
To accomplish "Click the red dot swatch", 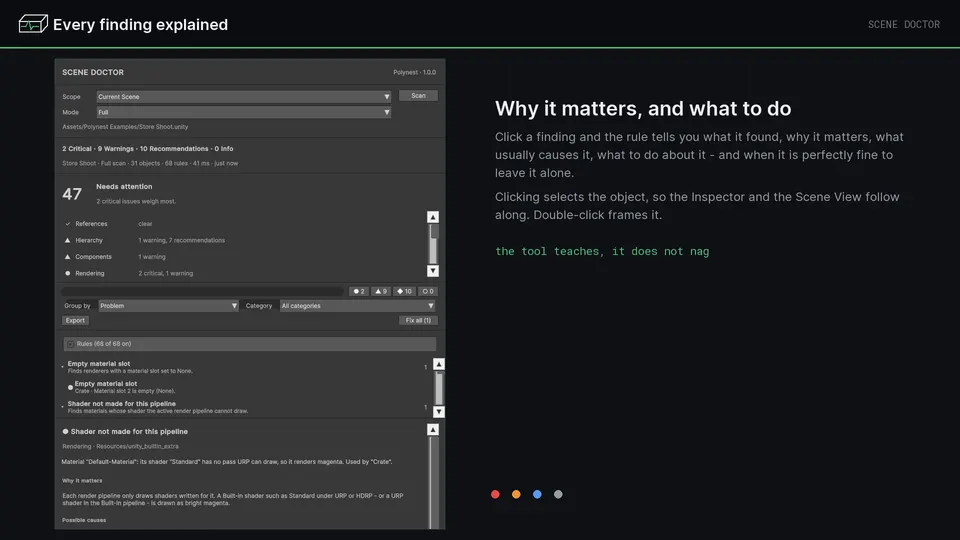I will click(495, 494).
